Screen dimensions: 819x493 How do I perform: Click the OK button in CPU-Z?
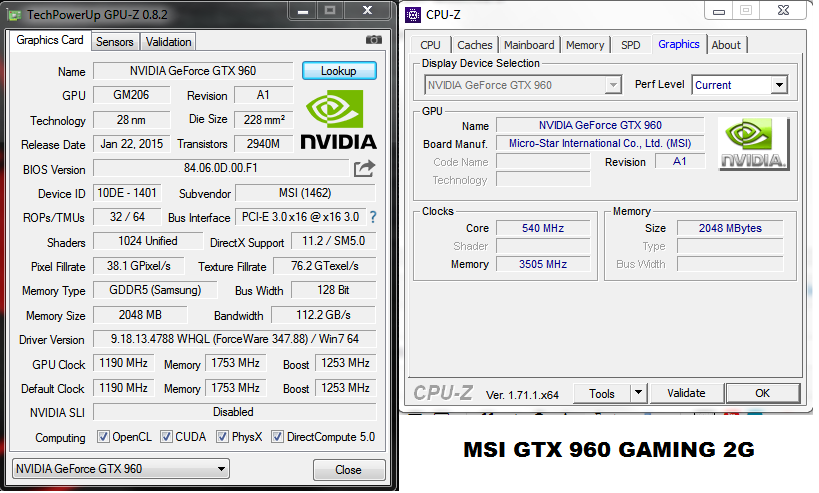pyautogui.click(x=763, y=393)
